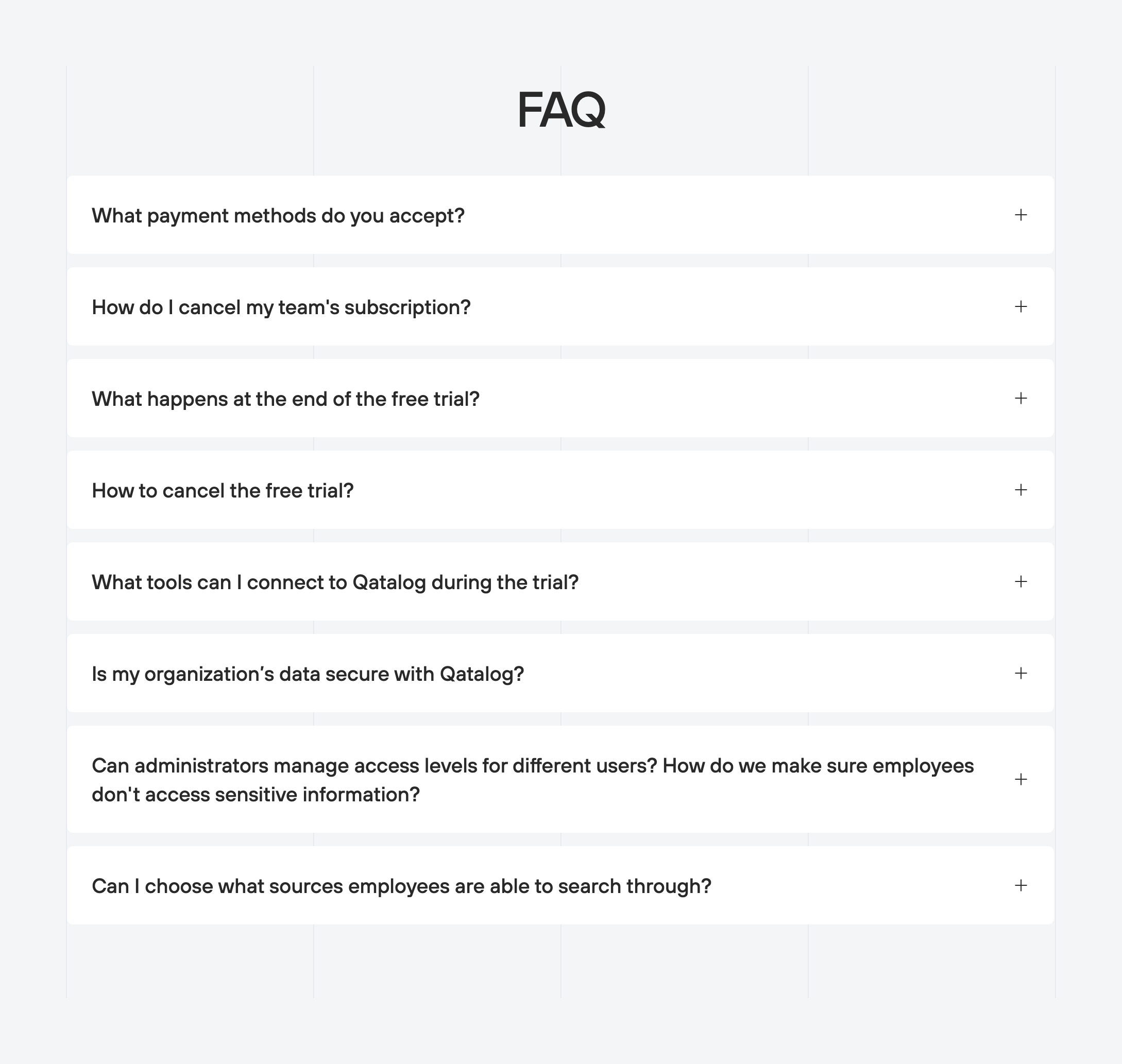
Task: Expand the Qatalog tools connection question
Action: click(1021, 582)
